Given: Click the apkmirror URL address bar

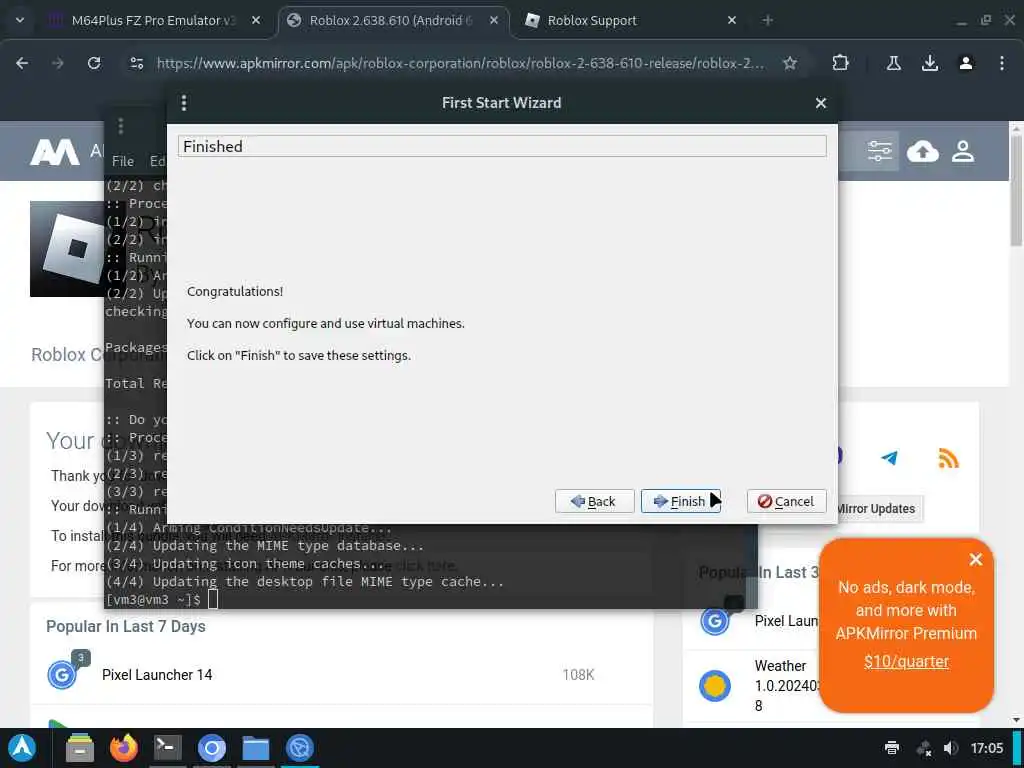Looking at the screenshot, I should [x=460, y=63].
